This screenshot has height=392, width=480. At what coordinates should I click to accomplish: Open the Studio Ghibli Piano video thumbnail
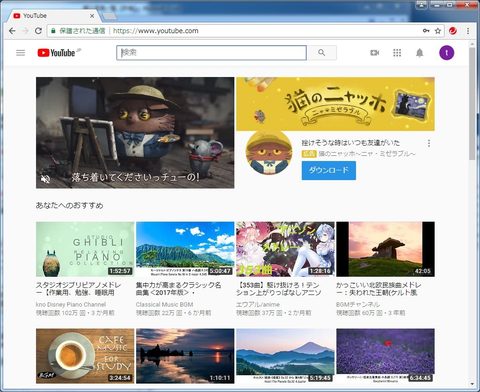[x=85, y=249]
